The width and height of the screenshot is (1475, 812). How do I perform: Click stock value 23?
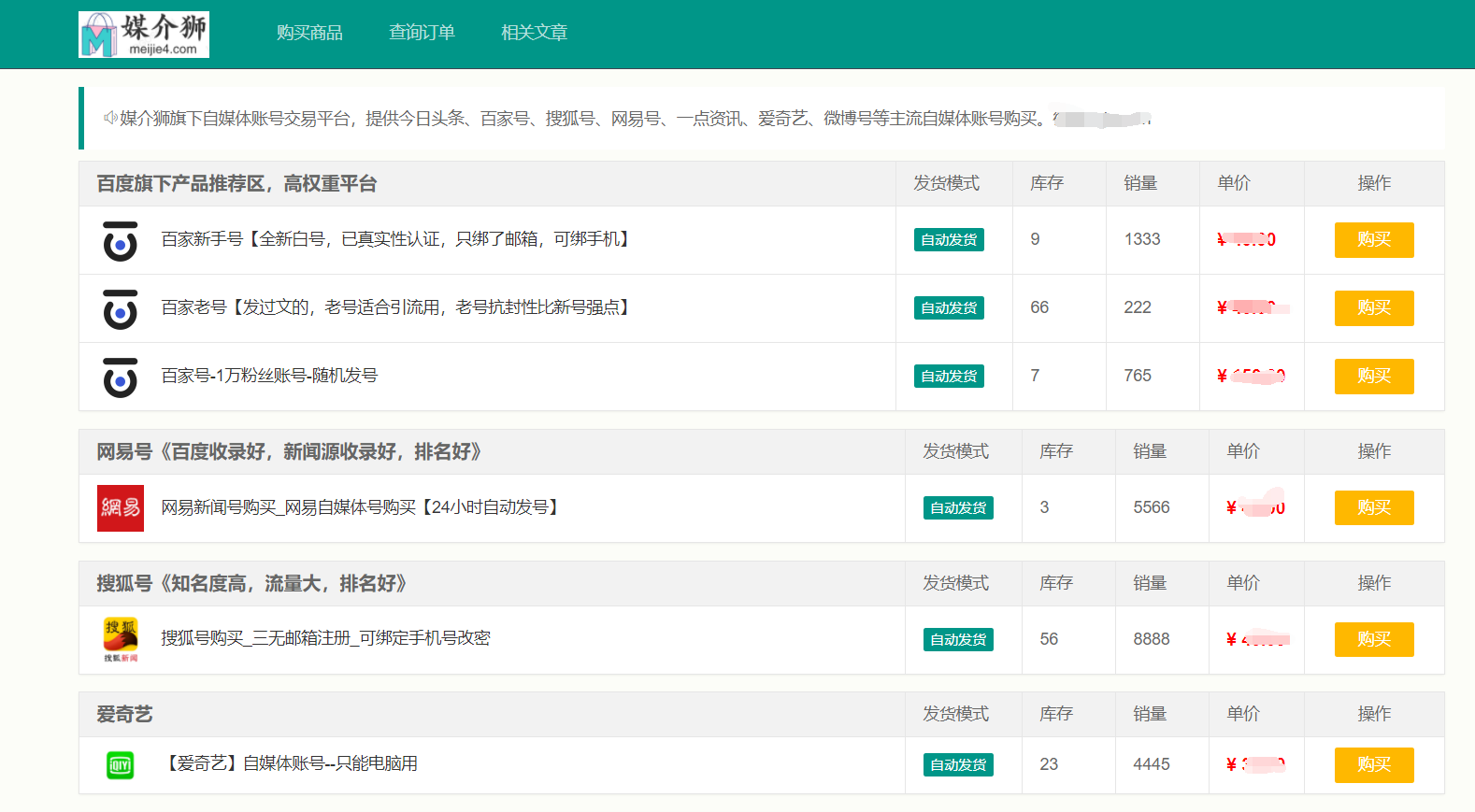click(x=1049, y=764)
